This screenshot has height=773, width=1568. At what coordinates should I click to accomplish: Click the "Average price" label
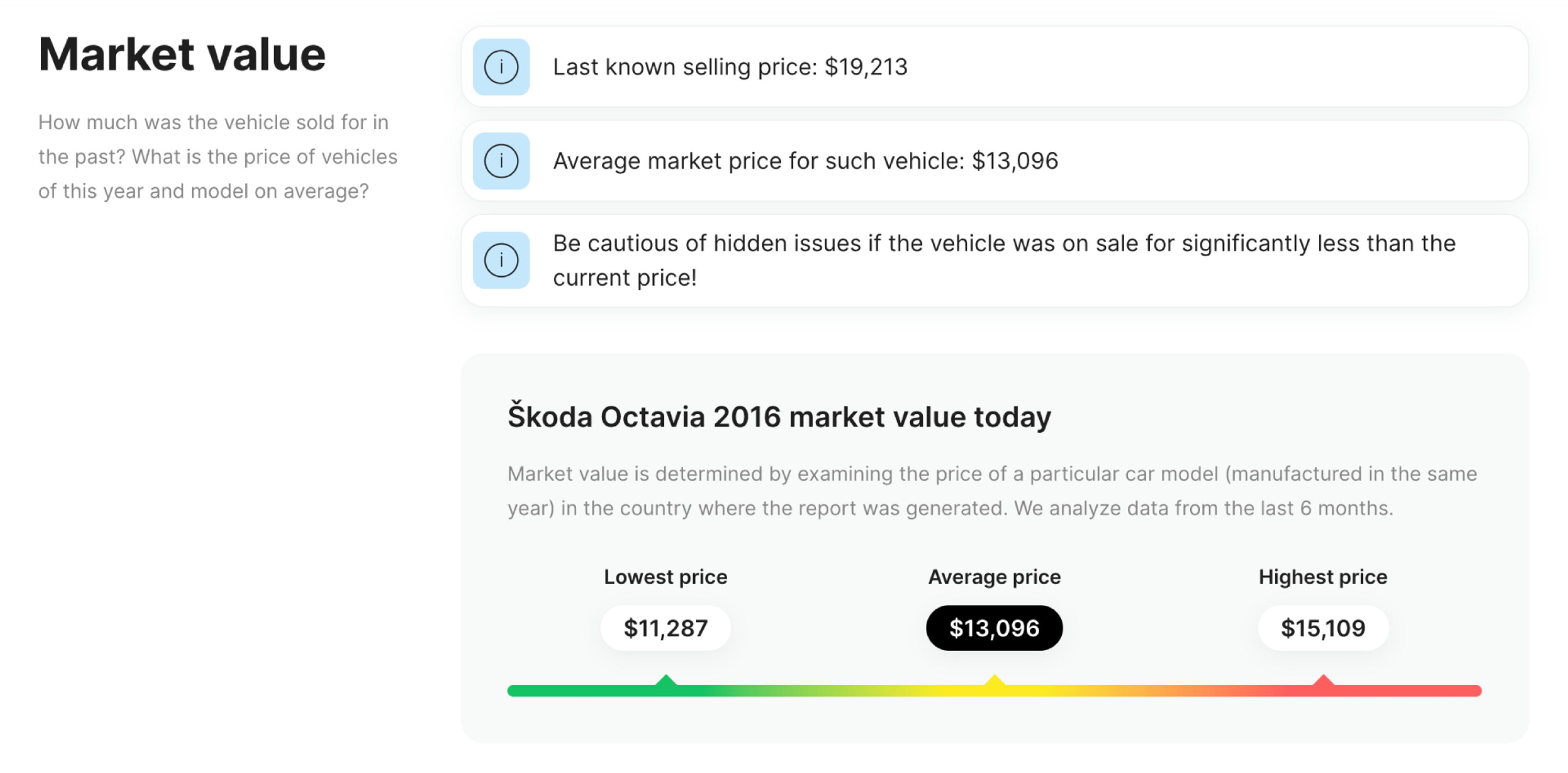994,577
